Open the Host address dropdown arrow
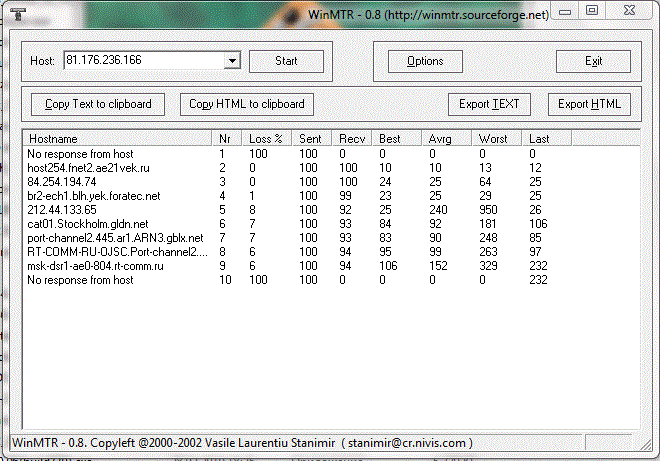The width and height of the screenshot is (660, 461). pyautogui.click(x=232, y=61)
